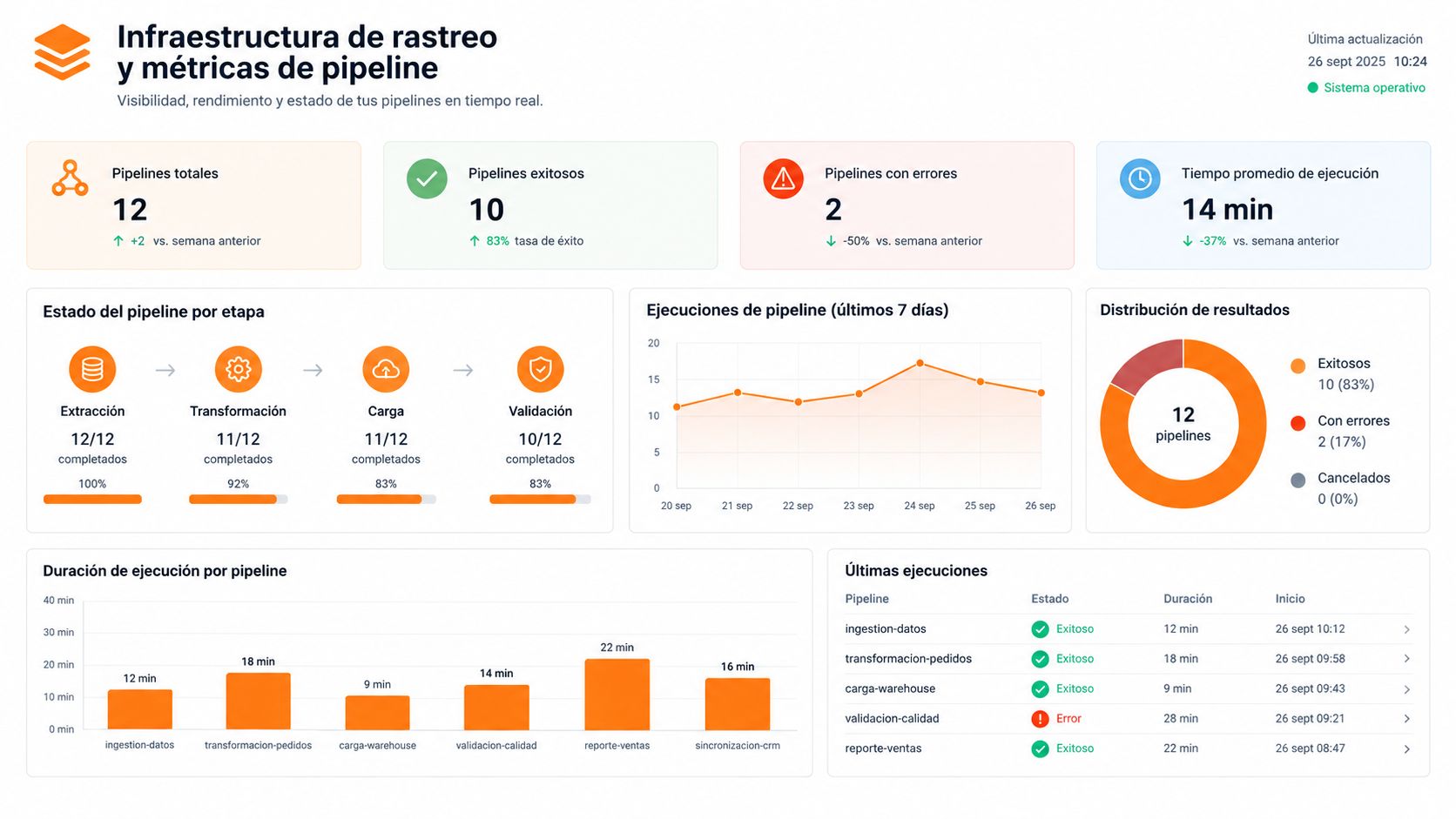
Task: Select the Carga cloud upload icon
Action: 386,369
